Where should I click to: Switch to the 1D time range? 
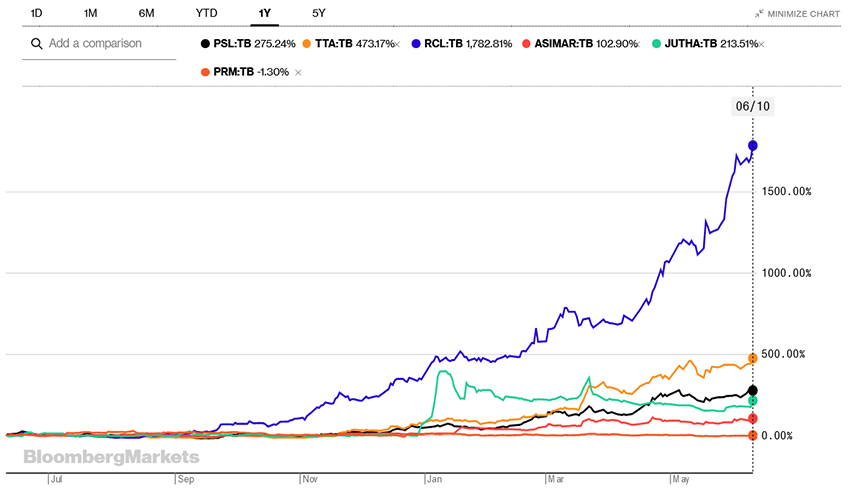36,13
